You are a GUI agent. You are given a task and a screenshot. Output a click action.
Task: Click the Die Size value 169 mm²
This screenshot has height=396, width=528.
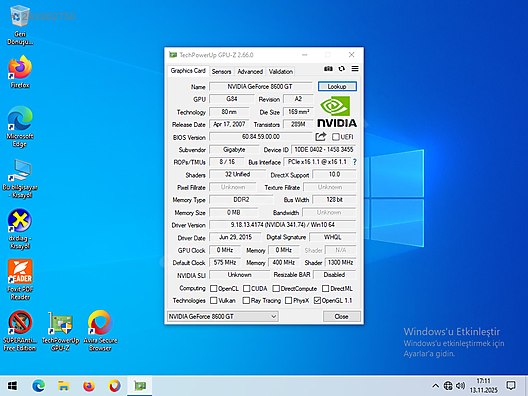298,112
